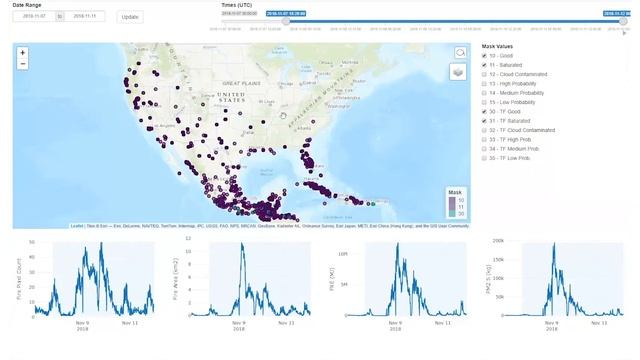Enable 32 - TF Cloud Contaminated mask
The image size is (640, 360).
[x=484, y=130]
